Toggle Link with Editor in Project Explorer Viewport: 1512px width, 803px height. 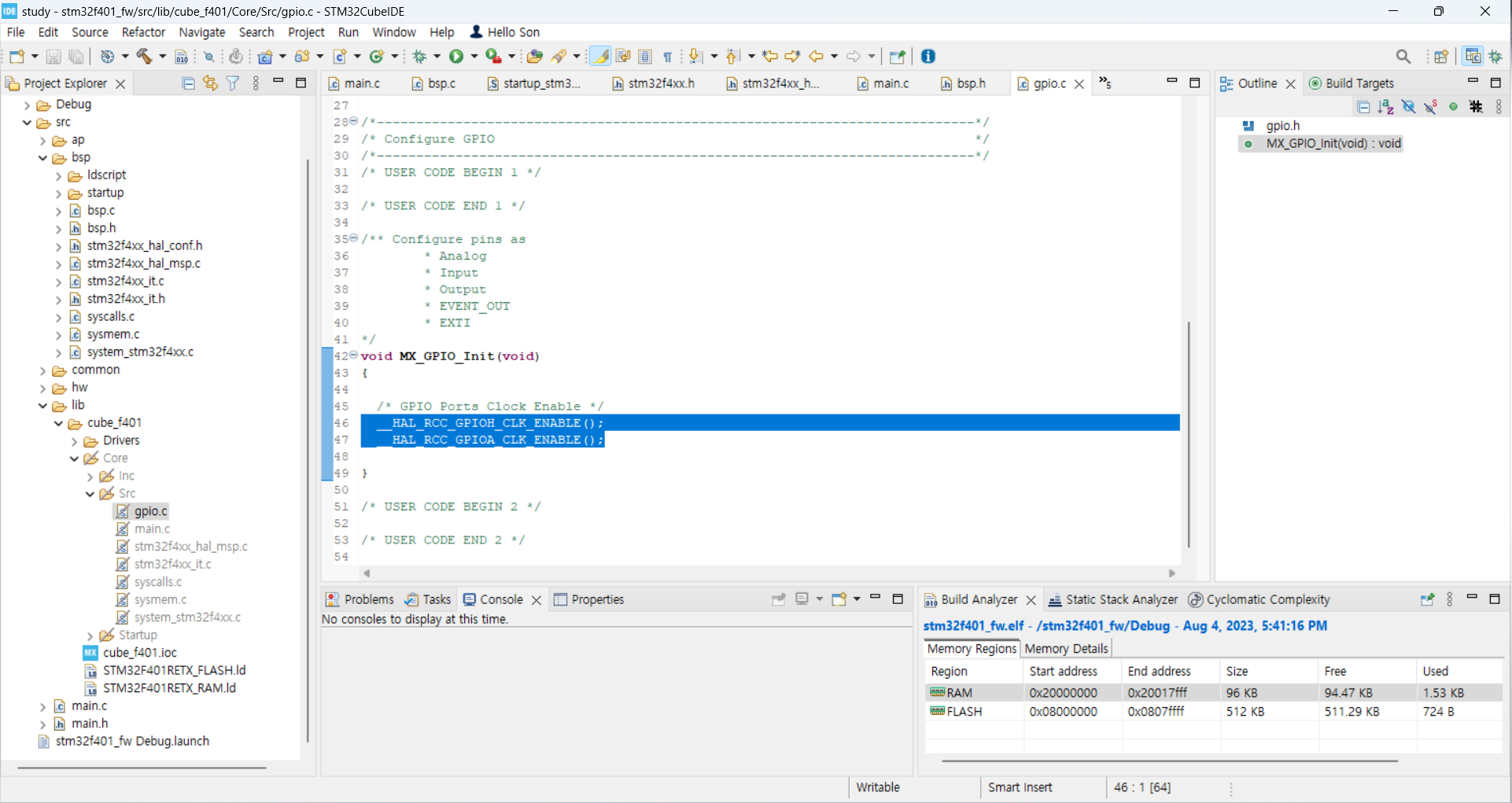210,83
